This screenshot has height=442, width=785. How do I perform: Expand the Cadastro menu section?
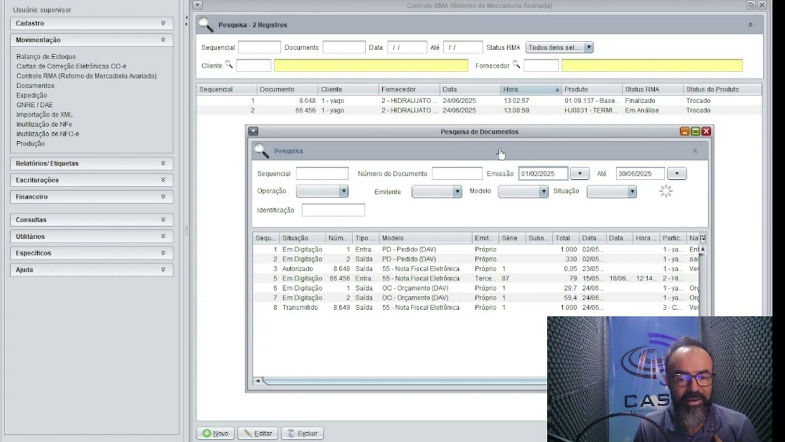point(92,24)
